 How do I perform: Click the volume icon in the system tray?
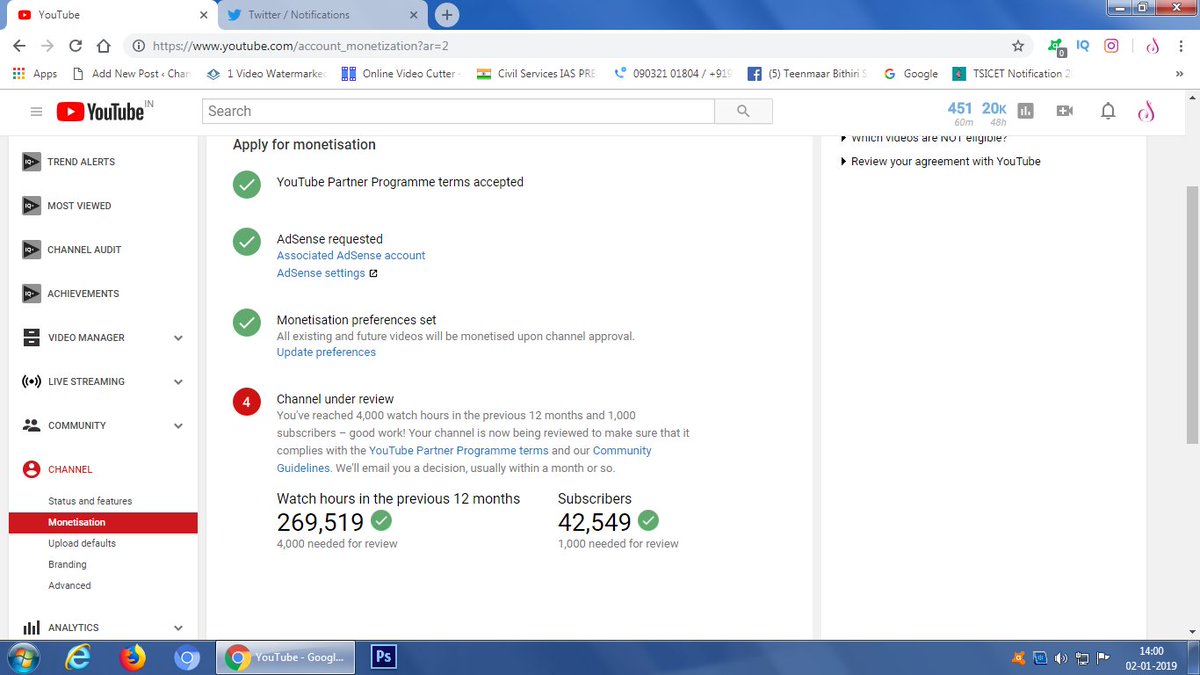tap(1062, 658)
